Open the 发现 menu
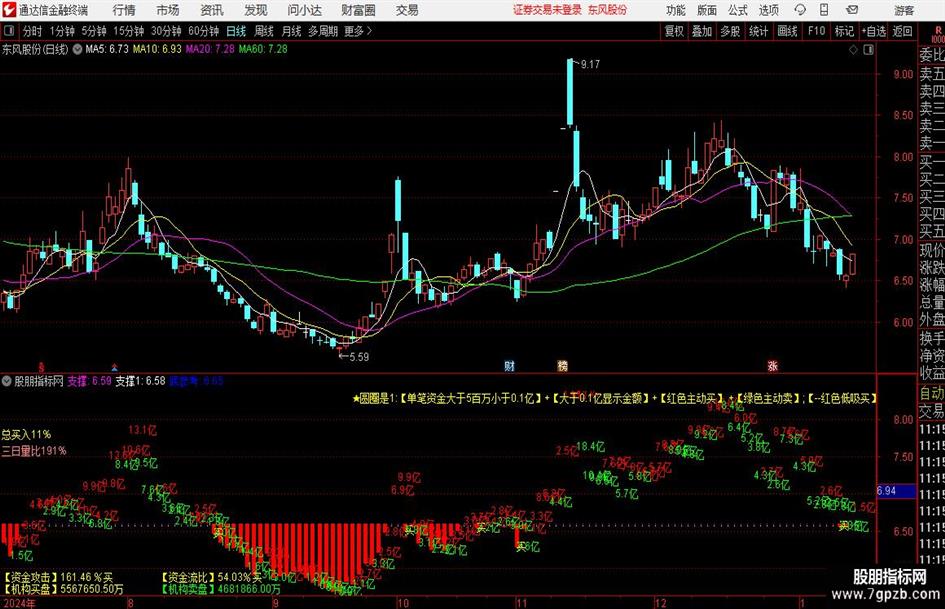The width and height of the screenshot is (945, 609). point(256,10)
